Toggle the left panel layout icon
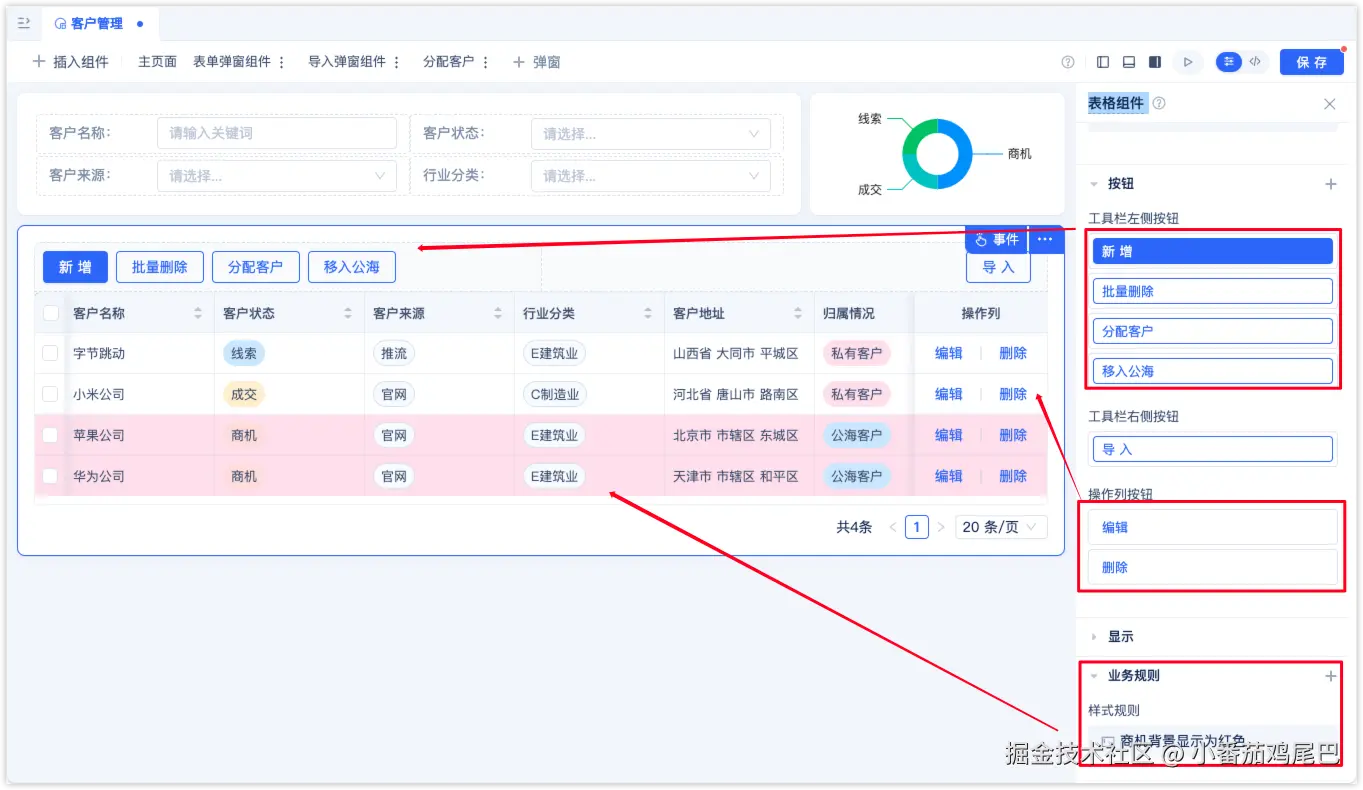 tap(1103, 62)
